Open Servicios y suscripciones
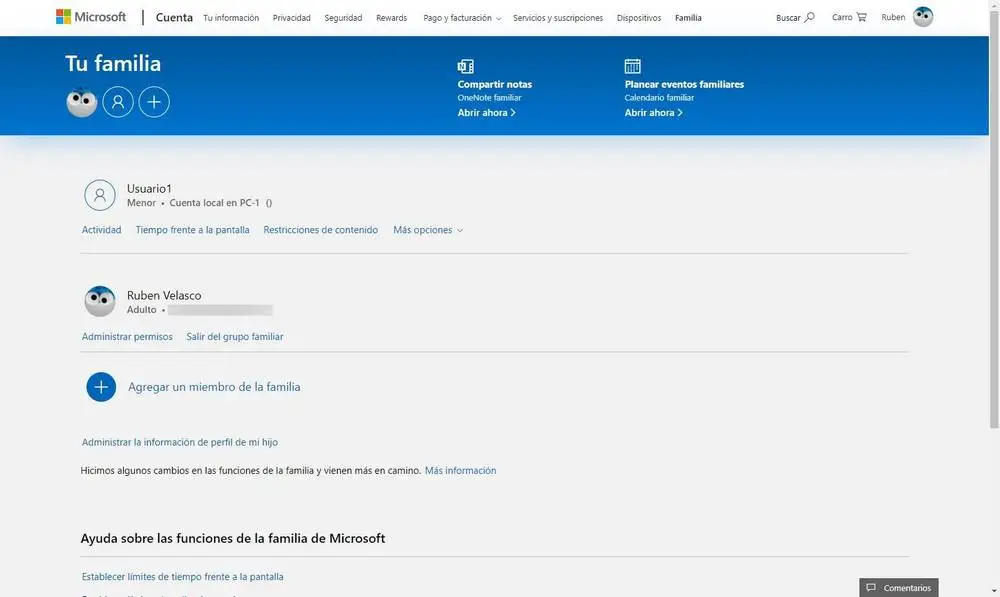Screen dimensions: 1000x597 click(558, 18)
